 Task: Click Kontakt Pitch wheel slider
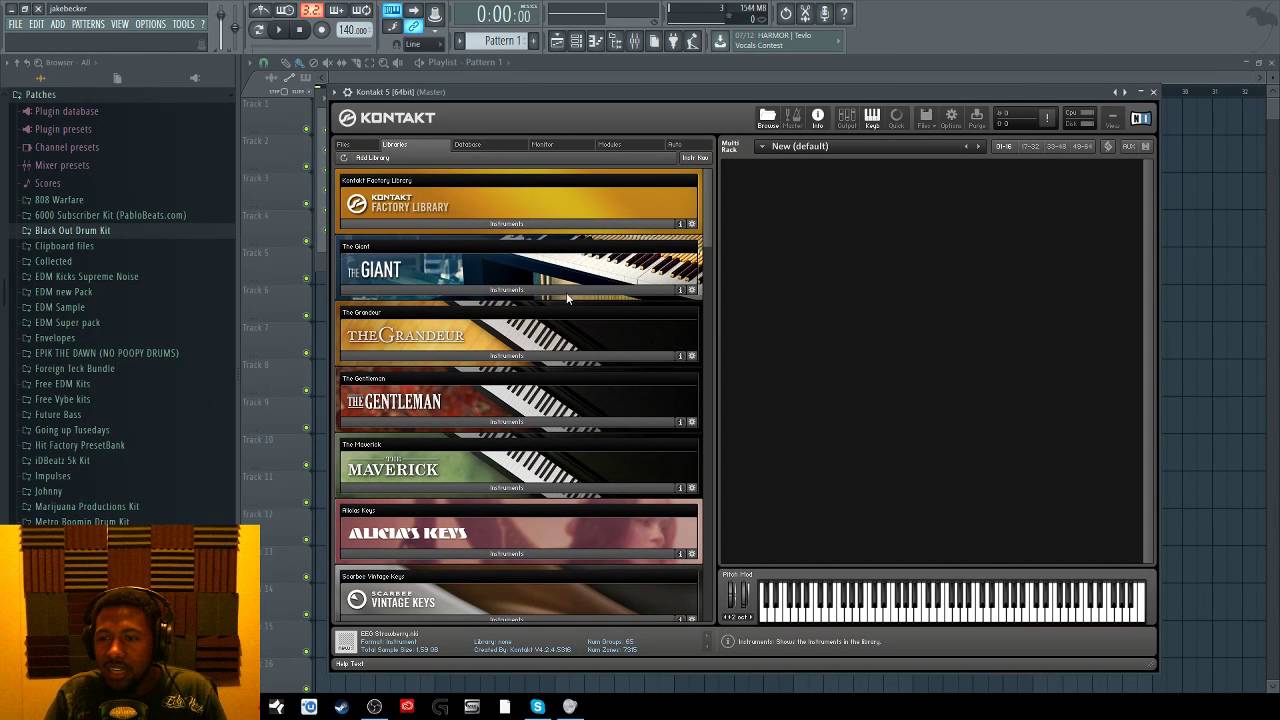[731, 596]
